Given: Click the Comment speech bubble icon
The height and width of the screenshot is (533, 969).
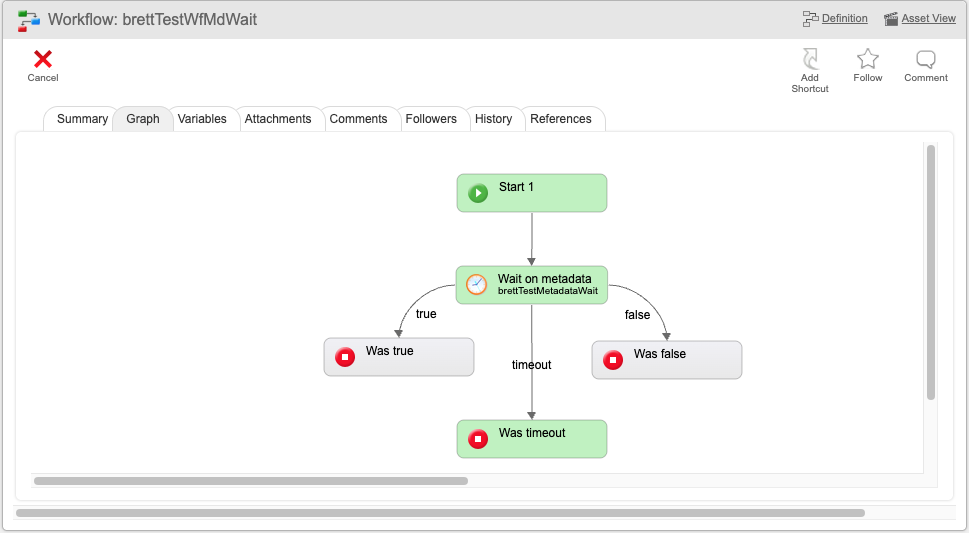Looking at the screenshot, I should point(926,59).
